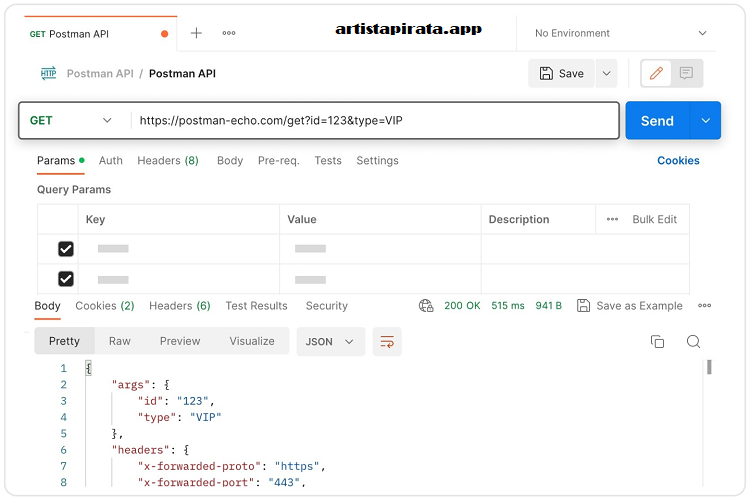Toggle line wrap in response body
This screenshot has width=750, height=500.
tap(387, 342)
